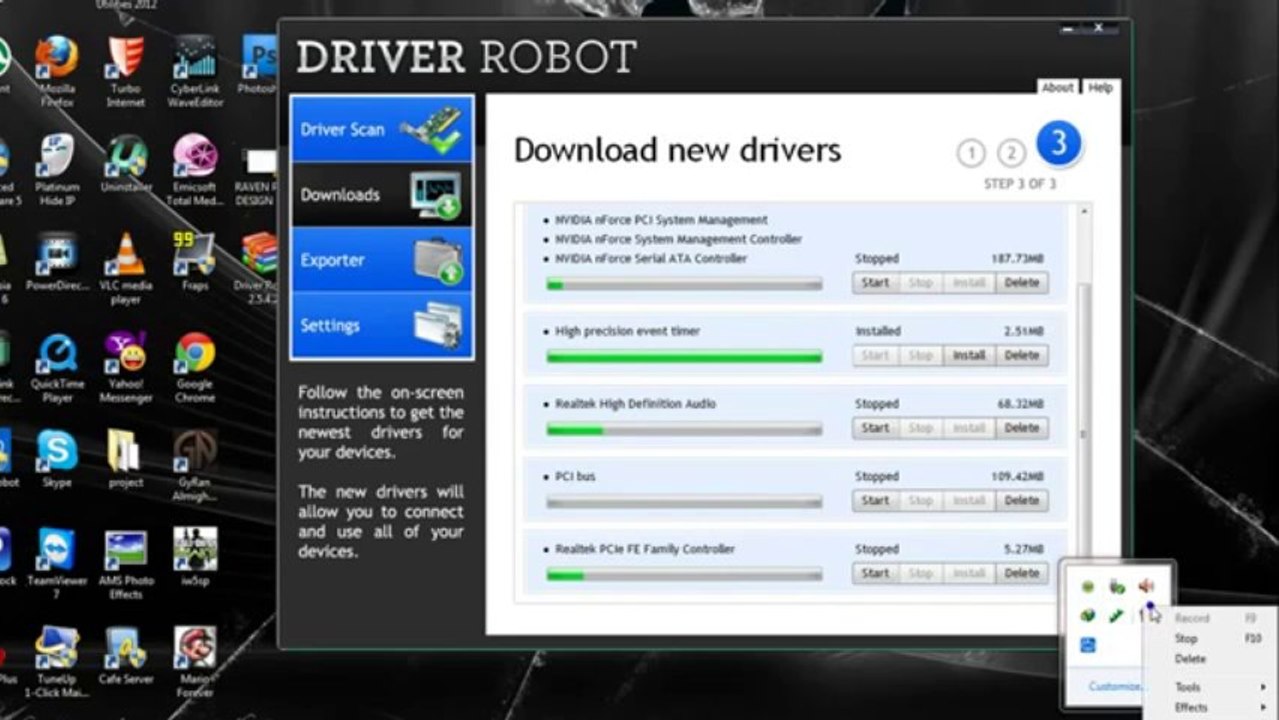Open the VLC media player desktop icon

pyautogui.click(x=126, y=267)
